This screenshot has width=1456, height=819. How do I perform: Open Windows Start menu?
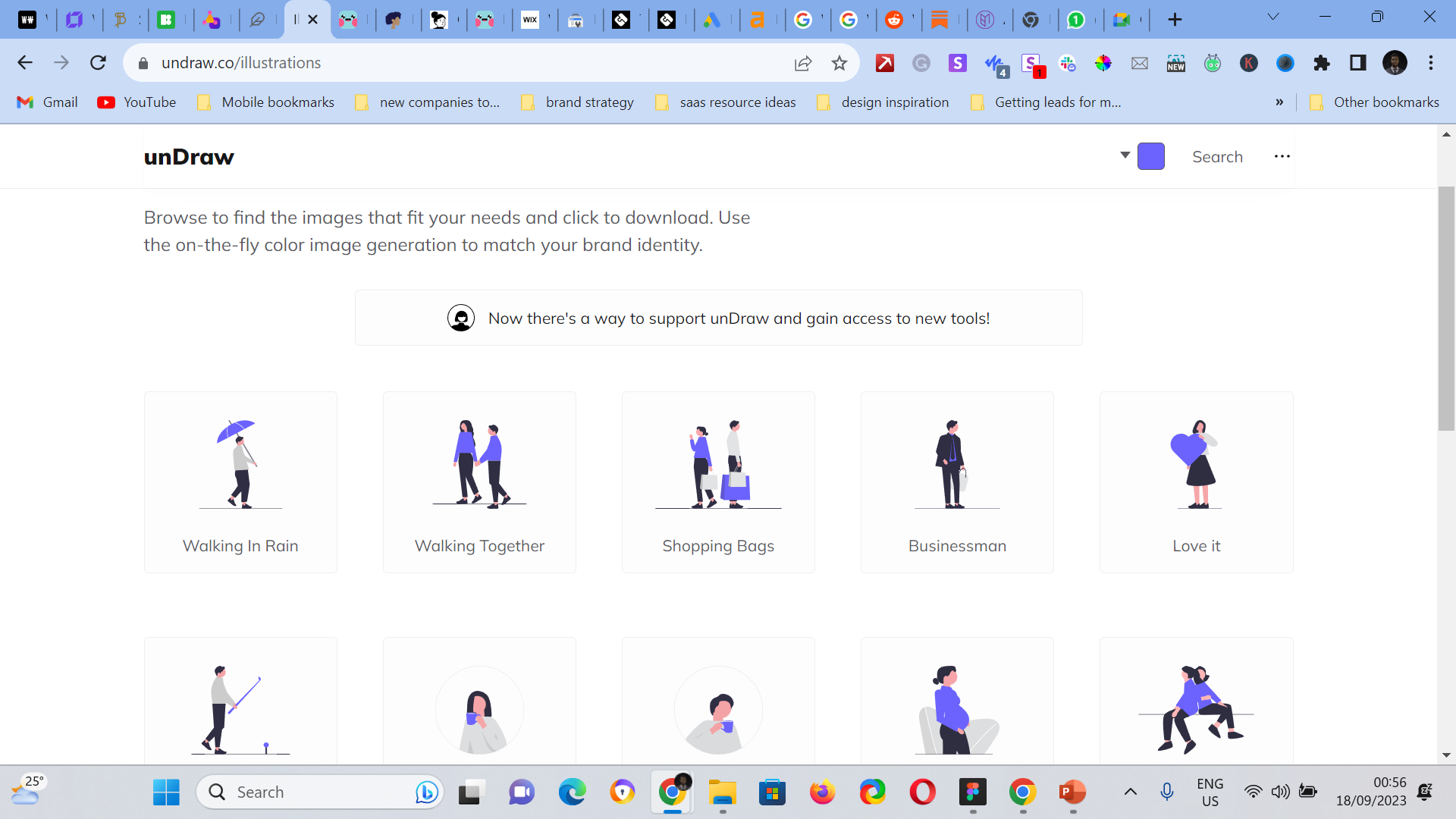point(166,792)
